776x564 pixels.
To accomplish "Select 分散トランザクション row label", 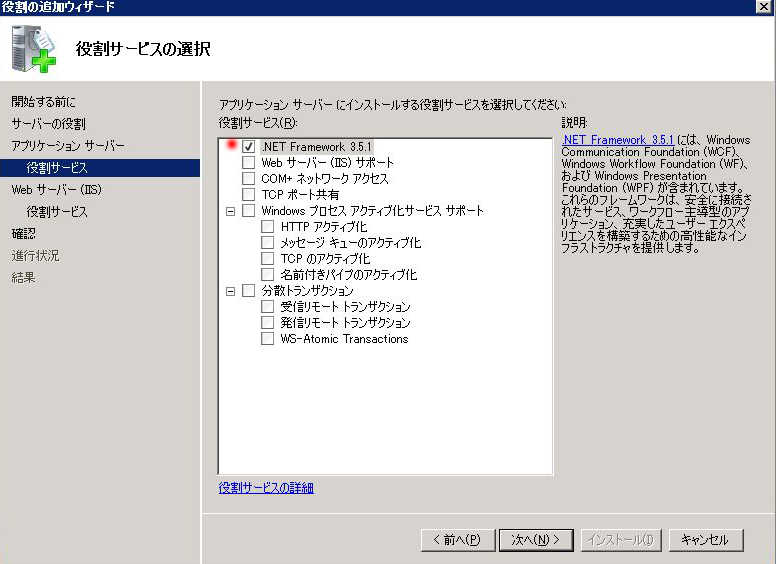I will [307, 290].
